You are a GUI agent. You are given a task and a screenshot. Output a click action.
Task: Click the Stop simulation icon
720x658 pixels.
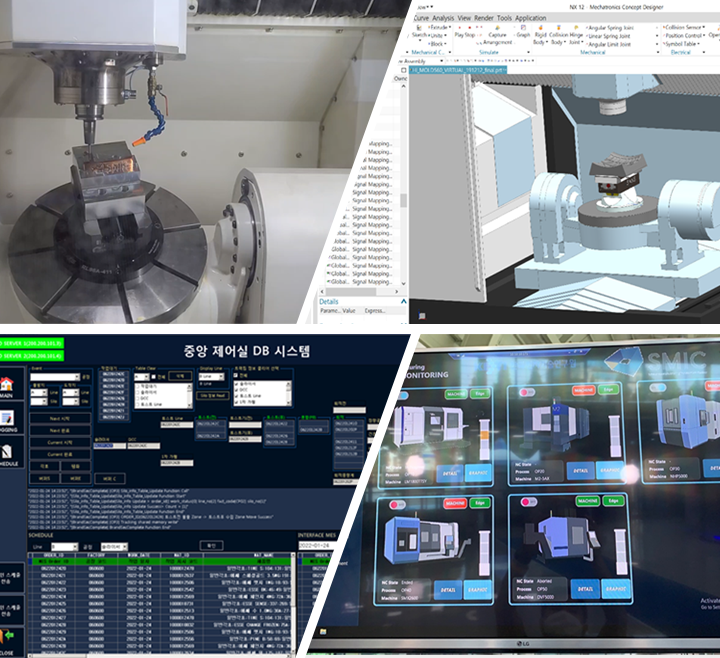(x=472, y=34)
